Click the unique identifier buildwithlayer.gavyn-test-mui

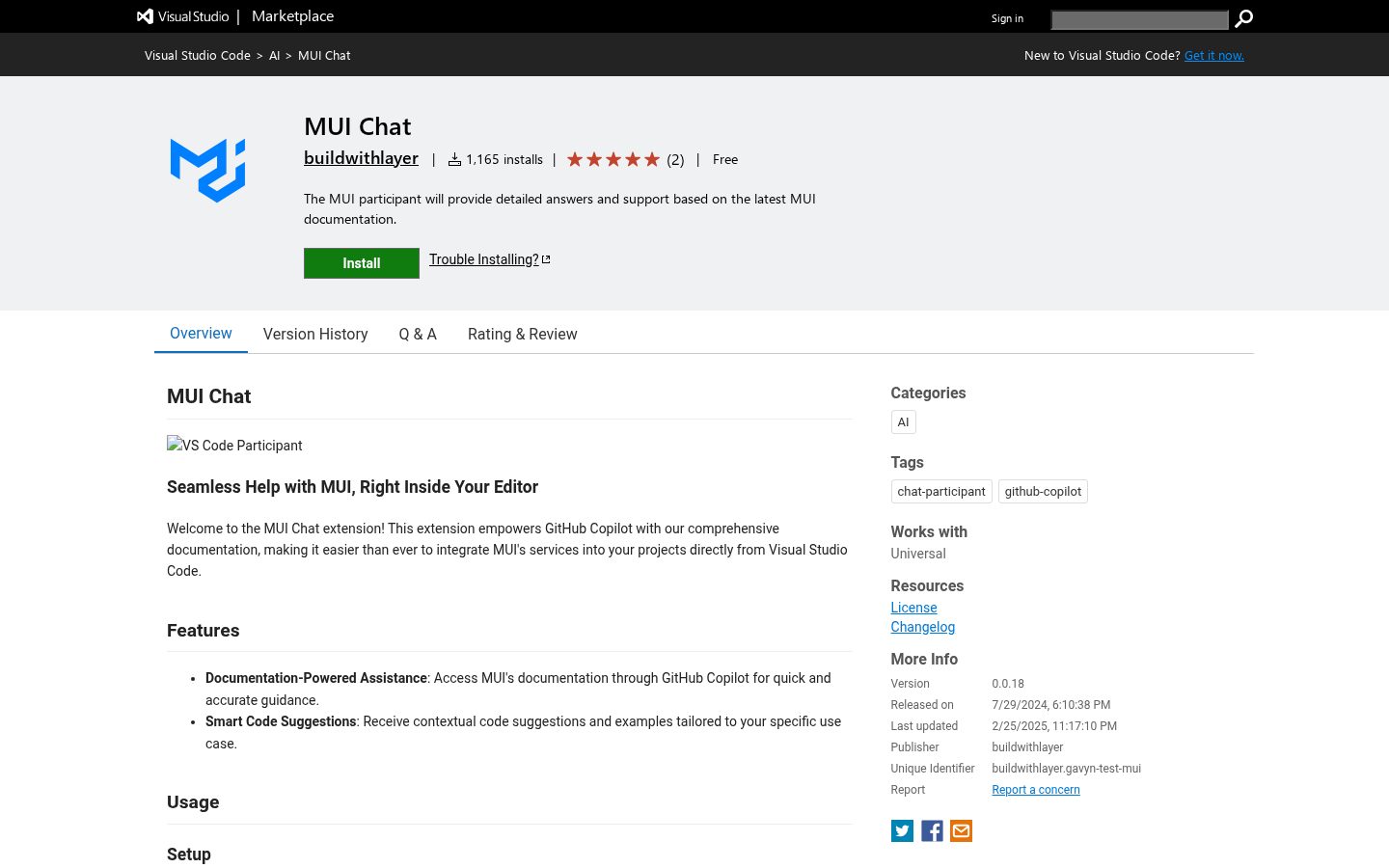click(1066, 769)
